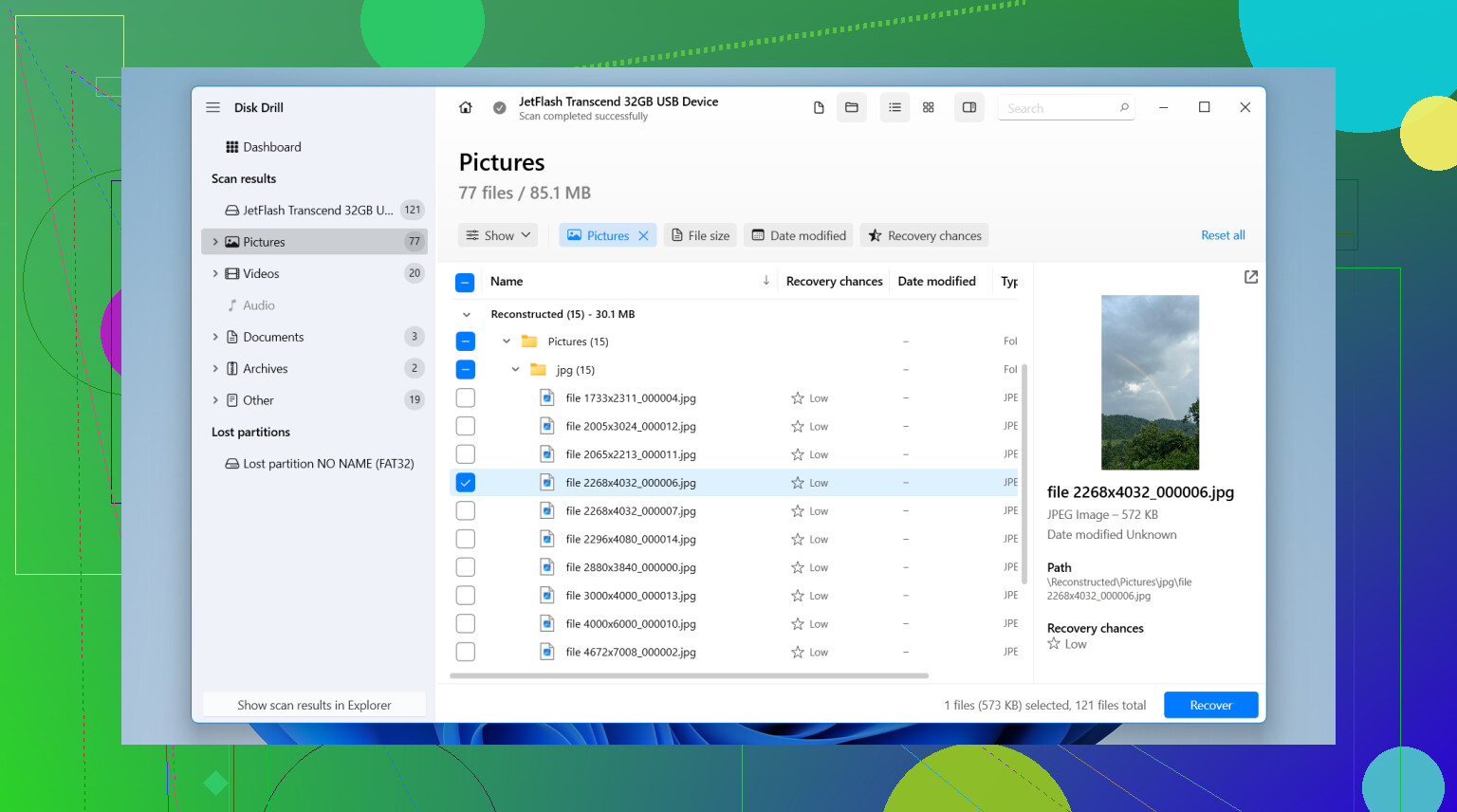
Task: Click the Recovery chances star under preview details
Action: tap(1054, 644)
